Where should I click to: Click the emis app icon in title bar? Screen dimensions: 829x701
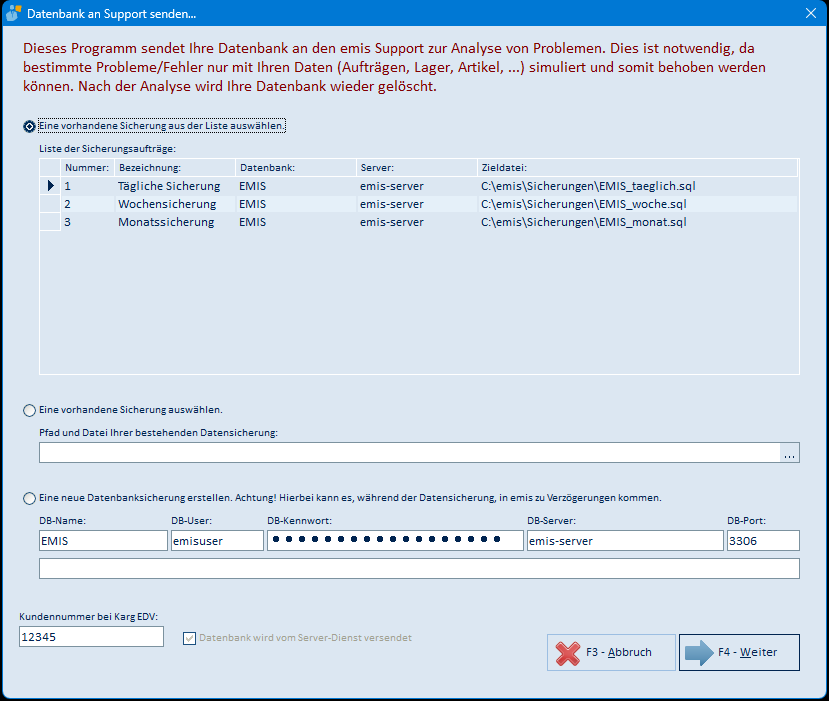[x=13, y=13]
